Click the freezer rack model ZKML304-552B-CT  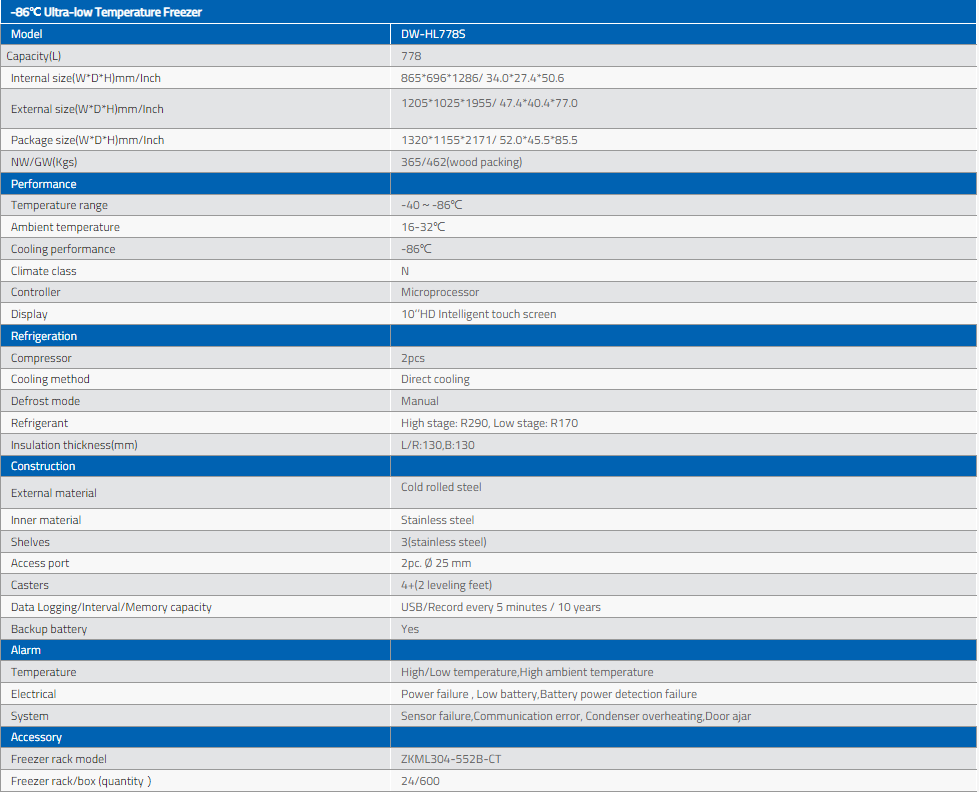pos(451,759)
